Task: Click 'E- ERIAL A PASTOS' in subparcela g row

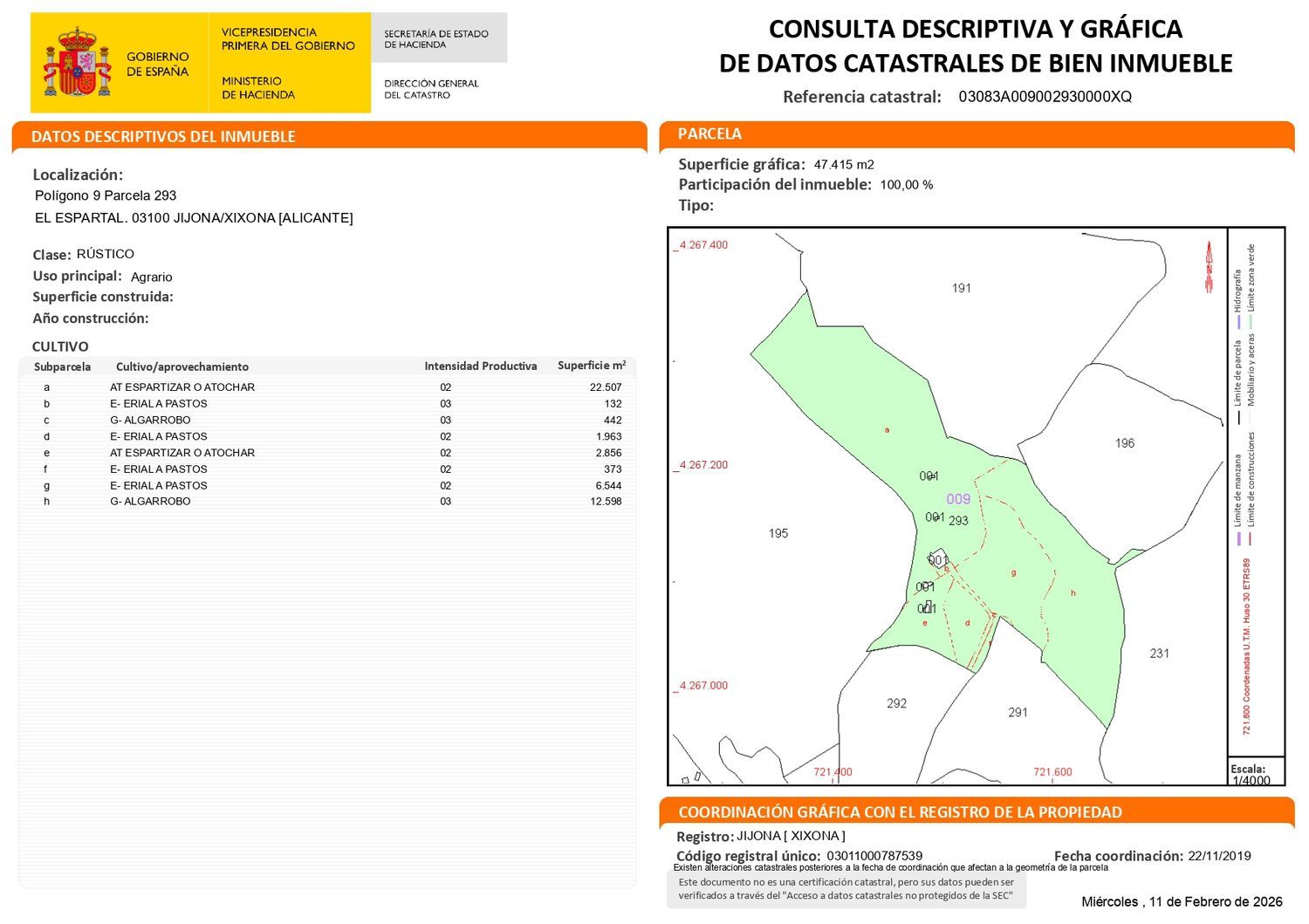Action: pos(159,485)
